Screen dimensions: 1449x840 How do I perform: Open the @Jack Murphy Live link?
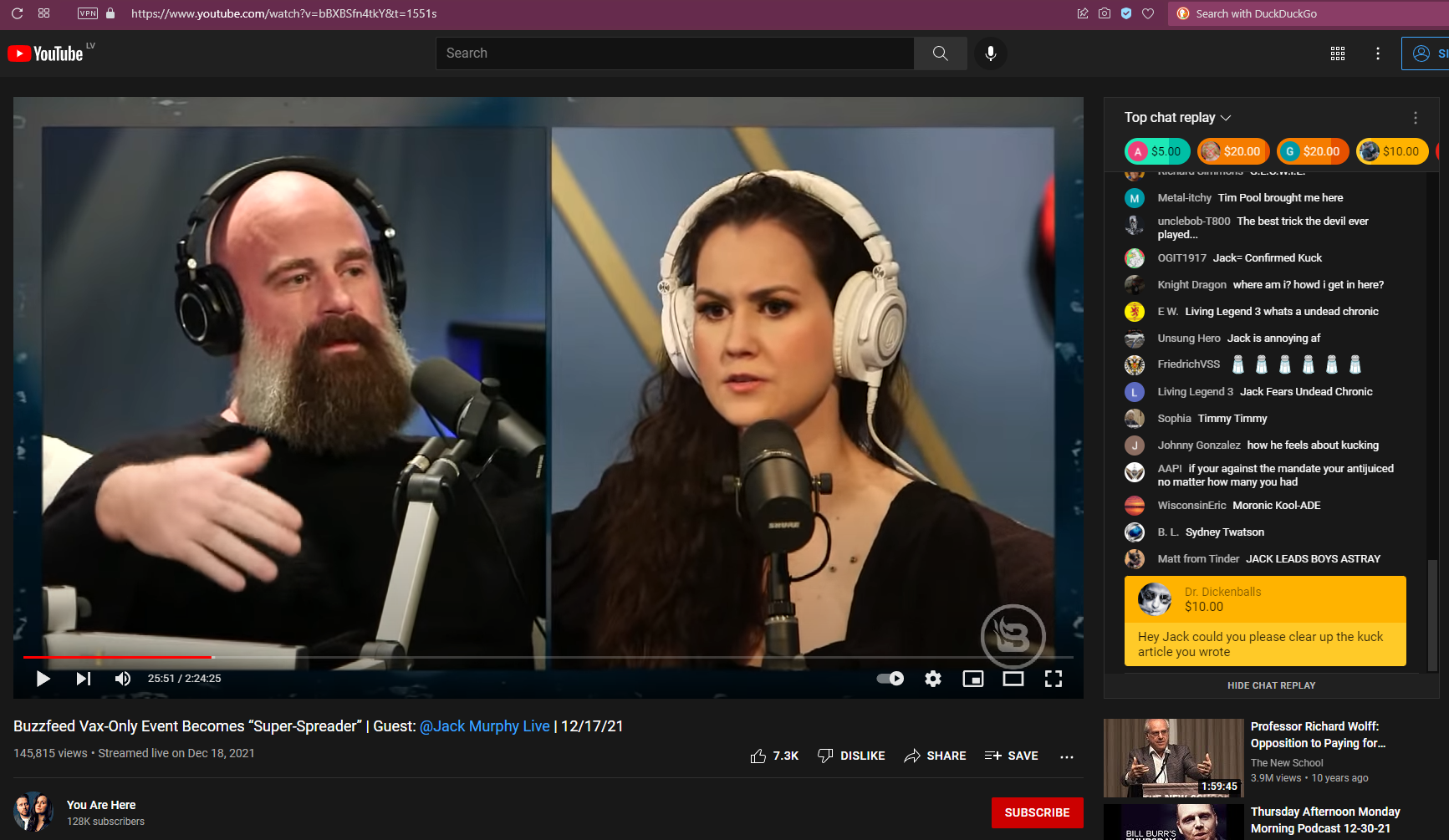[x=485, y=726]
